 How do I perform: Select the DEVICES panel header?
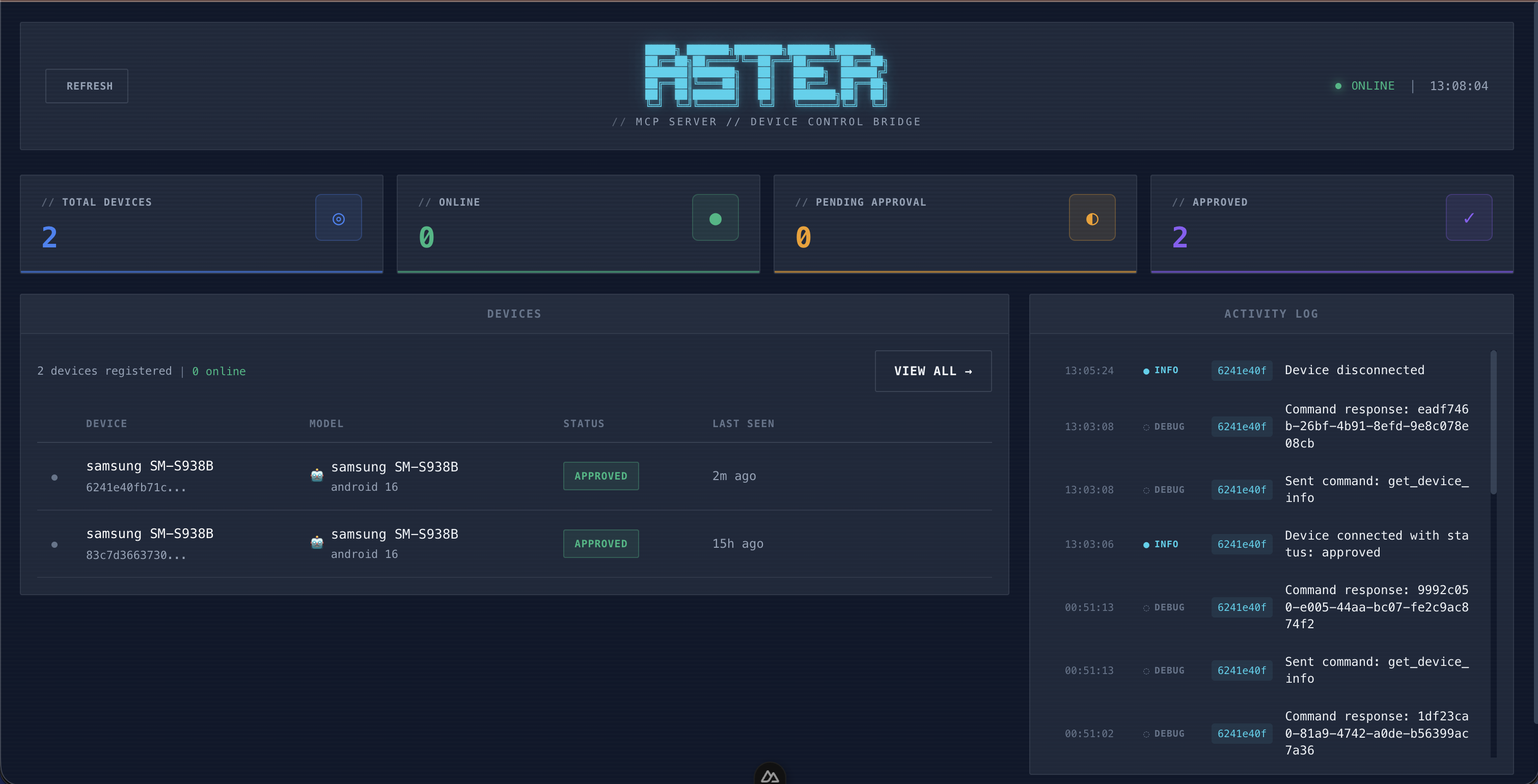point(514,314)
